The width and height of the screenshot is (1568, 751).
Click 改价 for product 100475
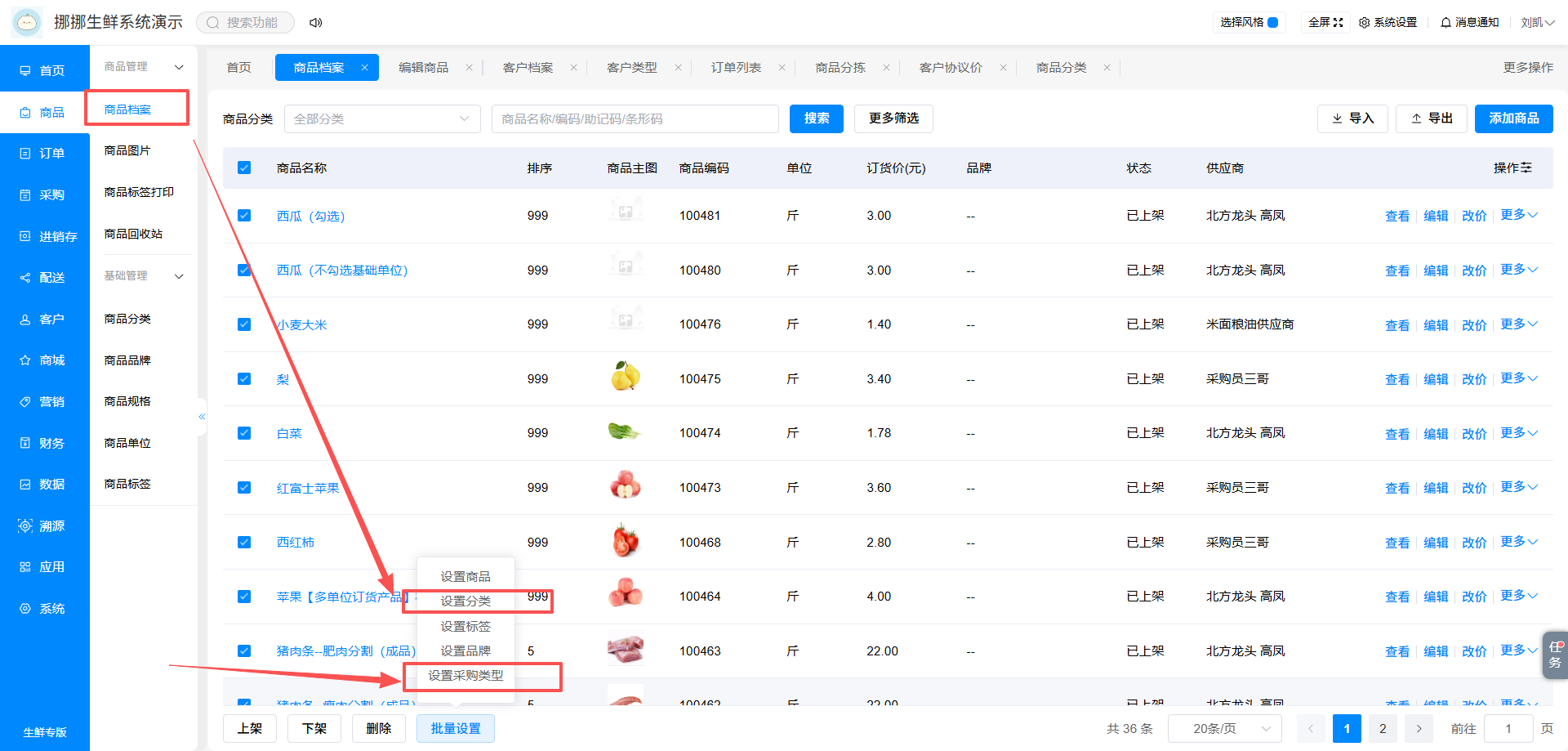click(x=1474, y=379)
